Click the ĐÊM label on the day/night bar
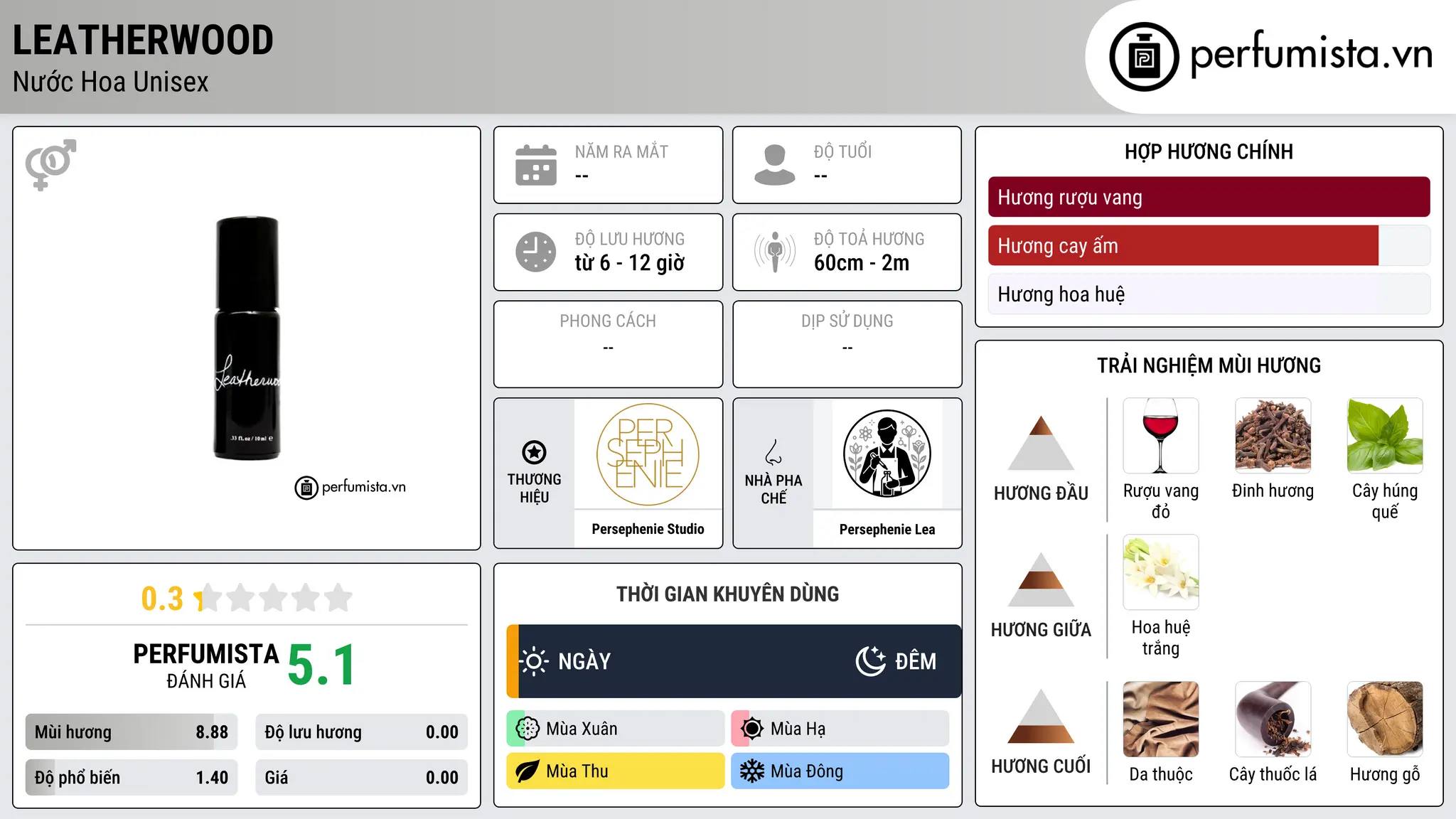This screenshot has width=1456, height=819. pyautogui.click(x=916, y=661)
